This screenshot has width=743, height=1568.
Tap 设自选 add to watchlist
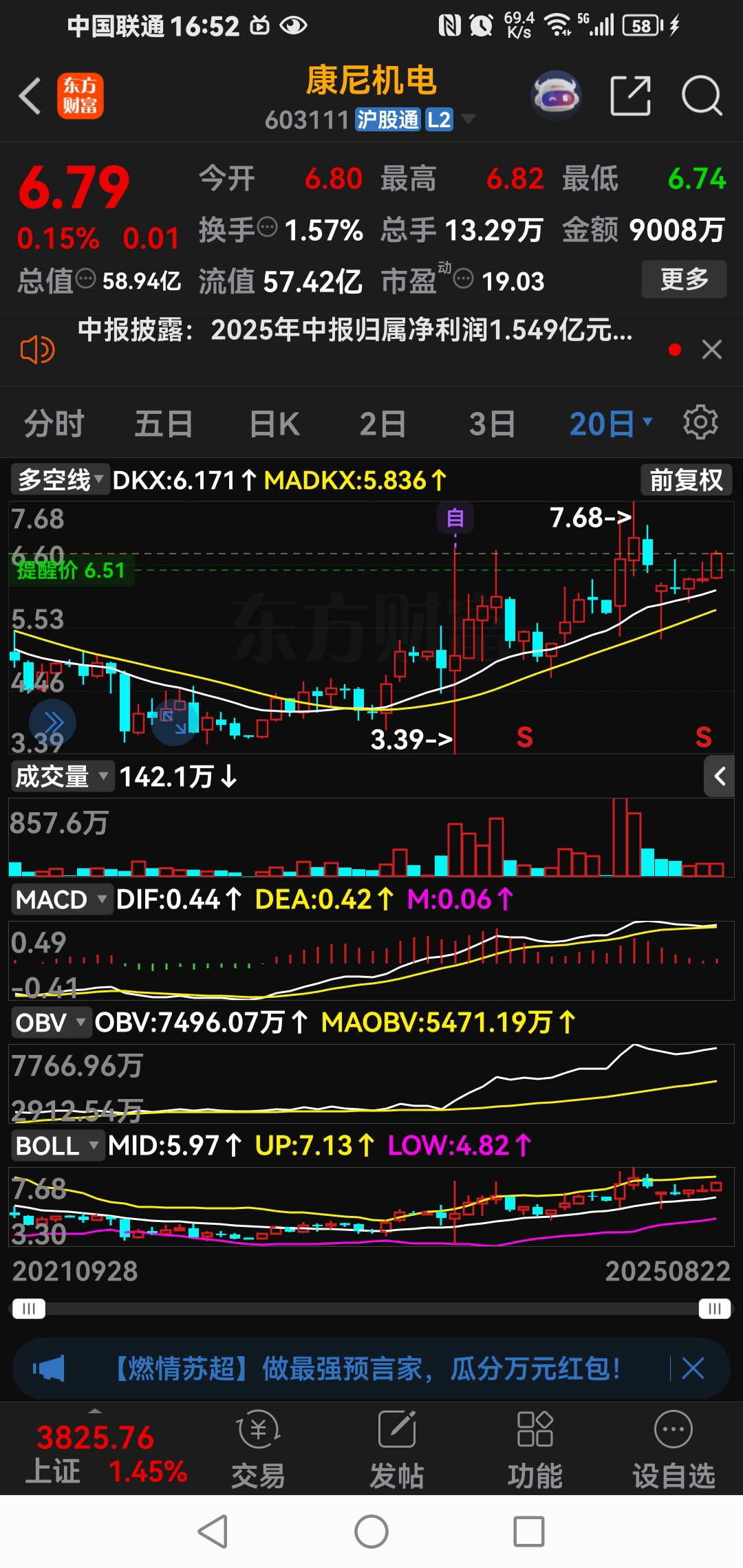click(674, 1450)
